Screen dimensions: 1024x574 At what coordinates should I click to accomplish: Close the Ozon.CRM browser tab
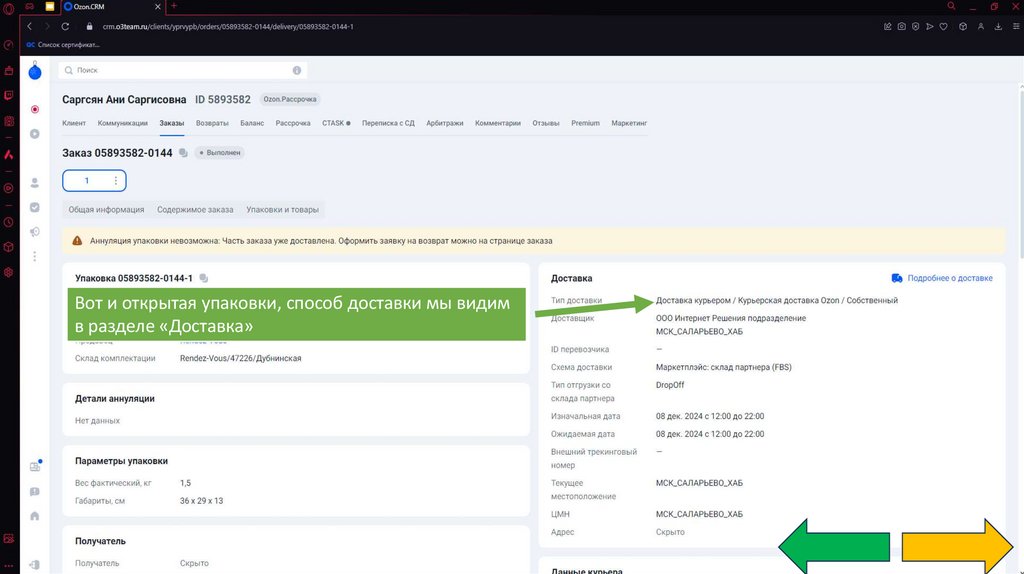pos(157,7)
